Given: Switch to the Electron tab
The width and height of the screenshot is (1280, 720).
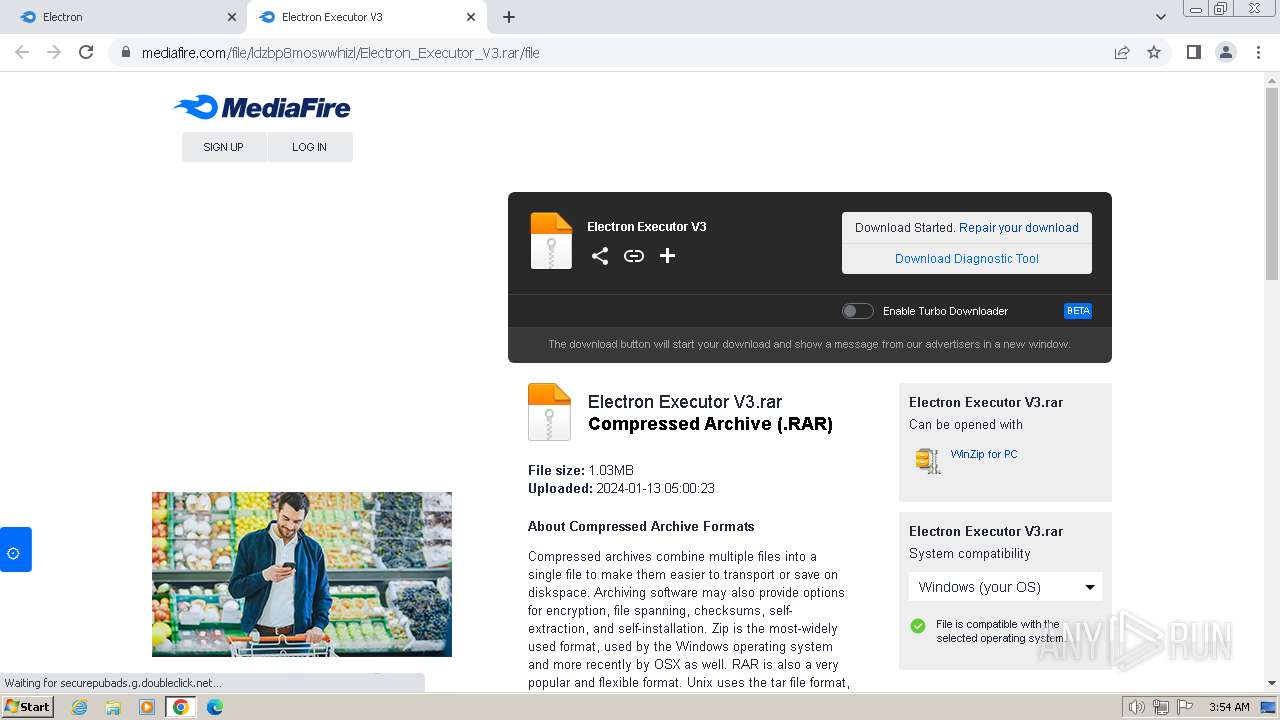Looking at the screenshot, I should coord(123,17).
